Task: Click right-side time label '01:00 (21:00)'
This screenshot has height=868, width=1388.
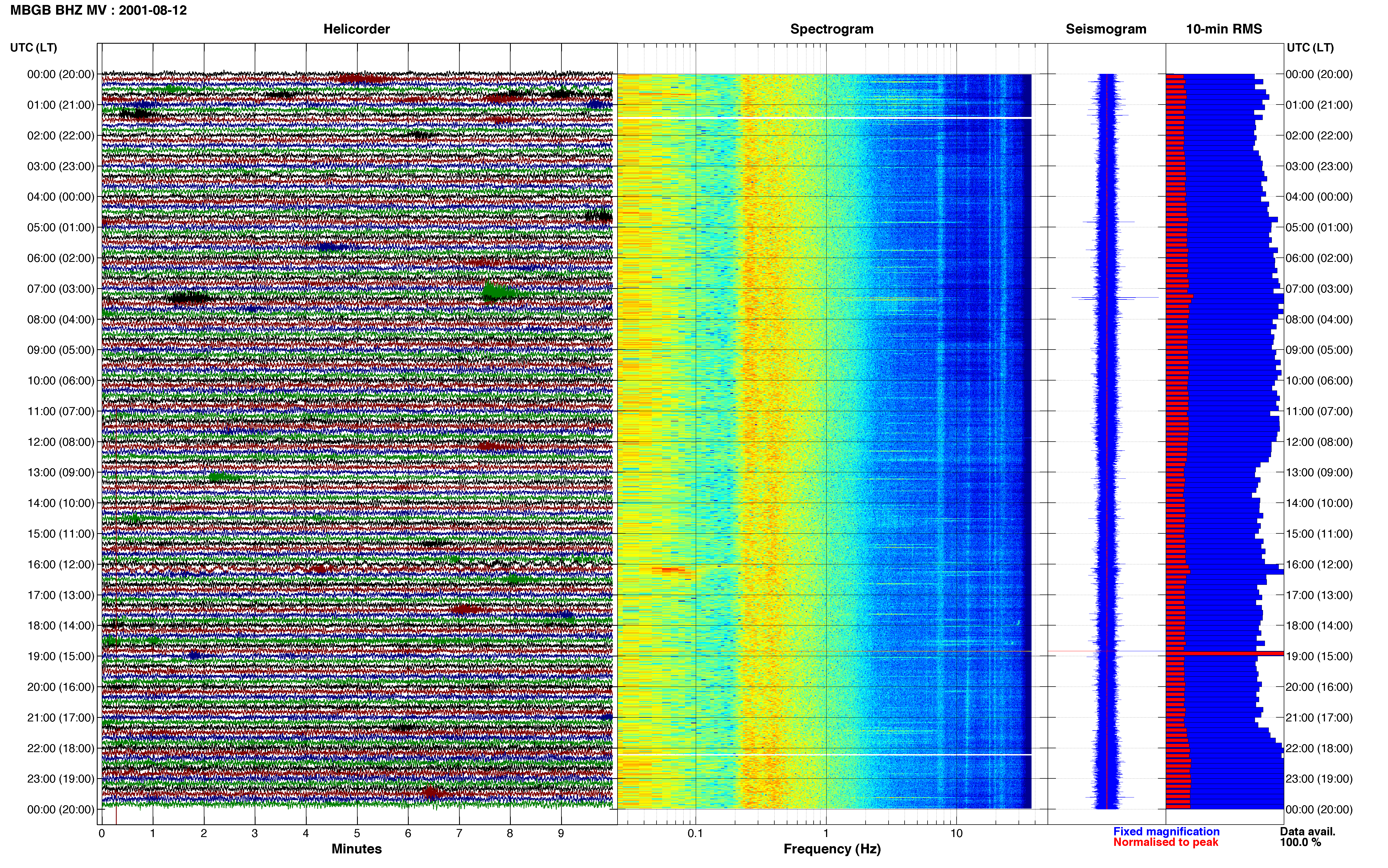Action: pyautogui.click(x=1319, y=105)
